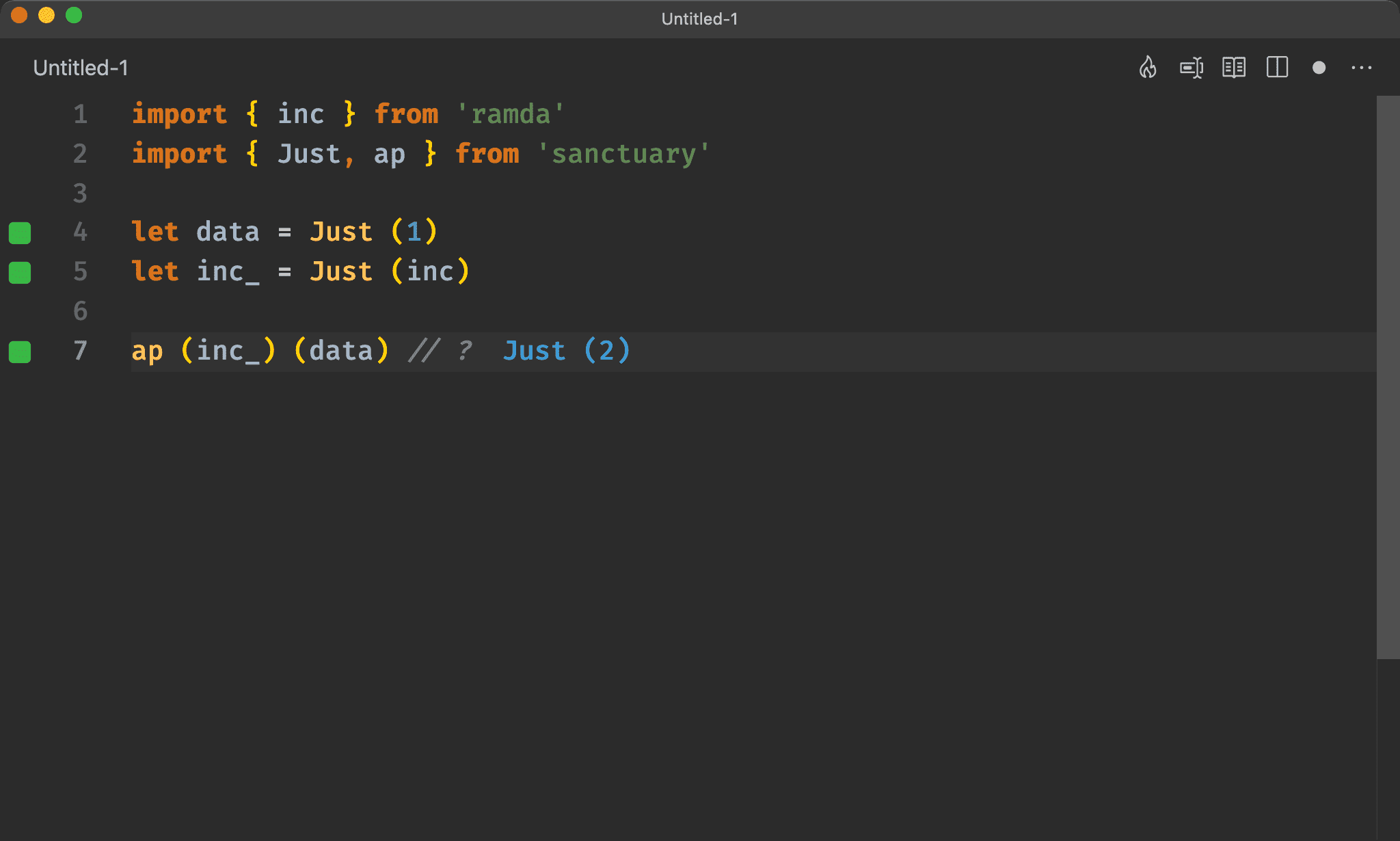Minimize the window with the yellow button
Screen dimensions: 1400x841
coord(46,15)
